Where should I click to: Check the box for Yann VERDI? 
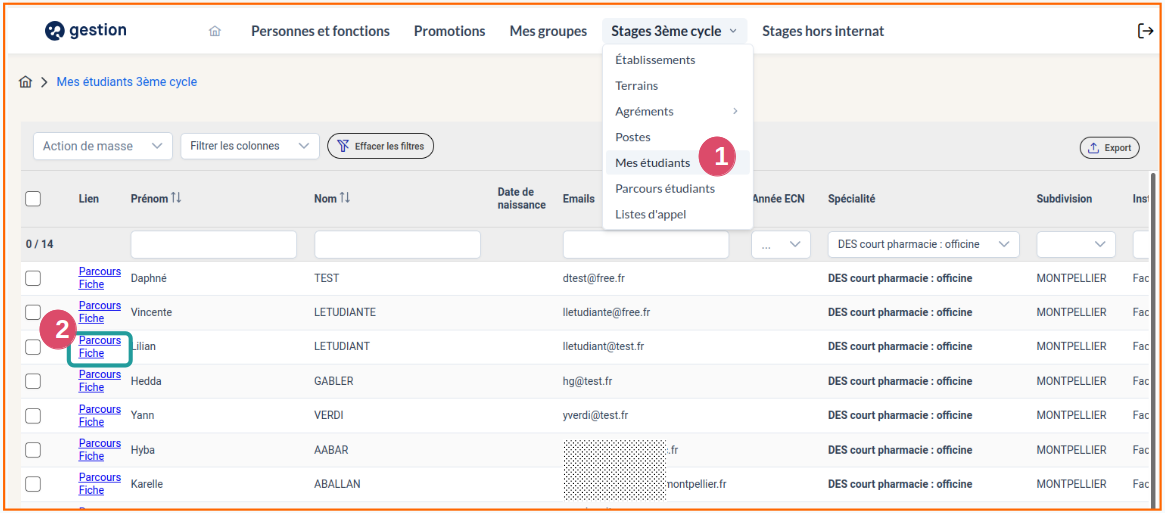[x=33, y=415]
